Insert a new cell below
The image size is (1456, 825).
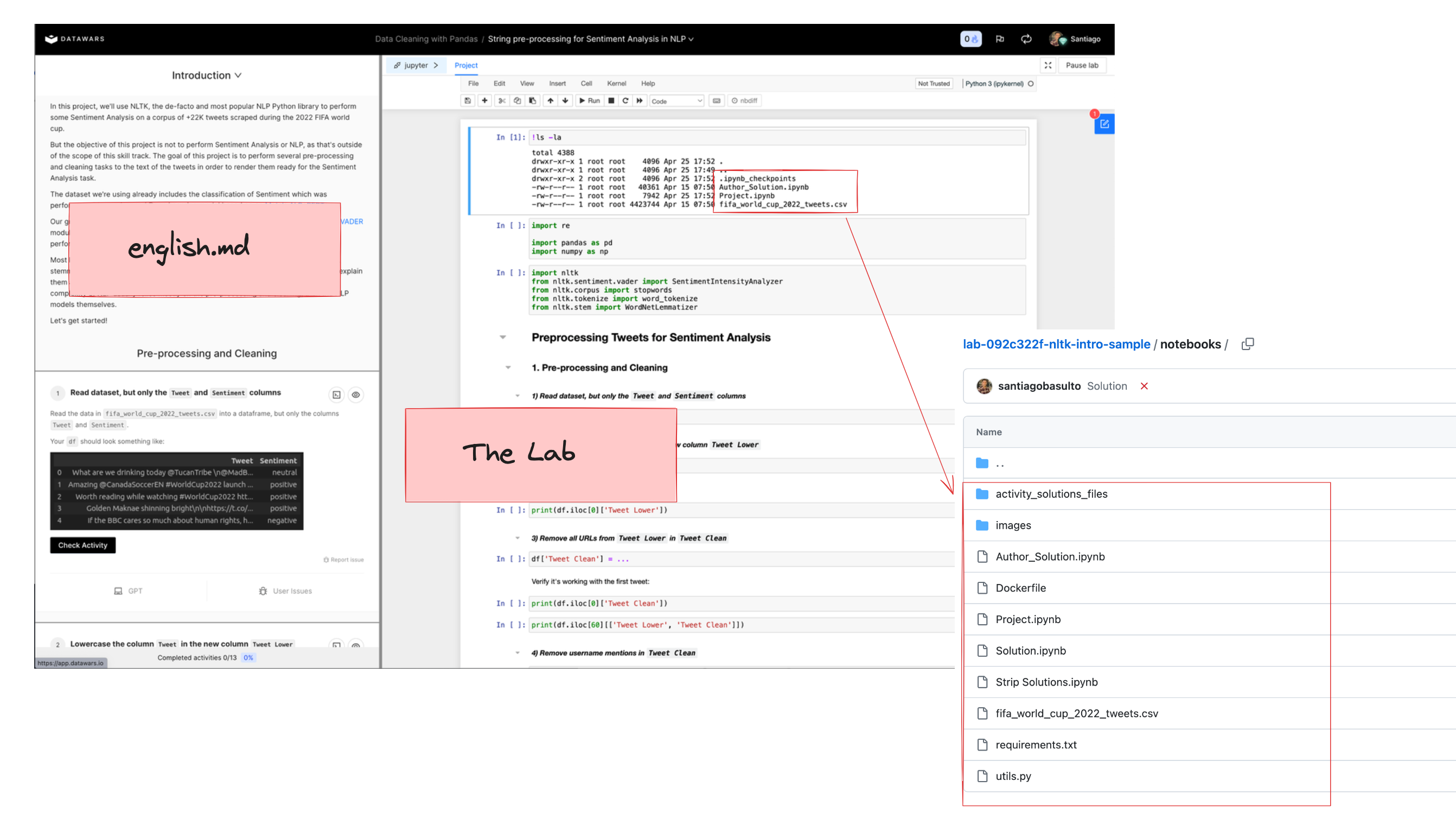coord(484,101)
